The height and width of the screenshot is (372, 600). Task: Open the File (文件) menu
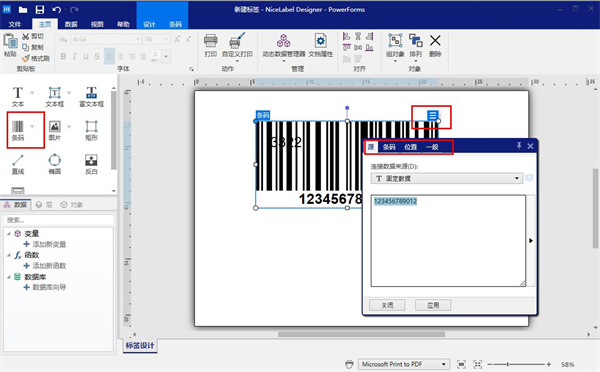point(15,24)
